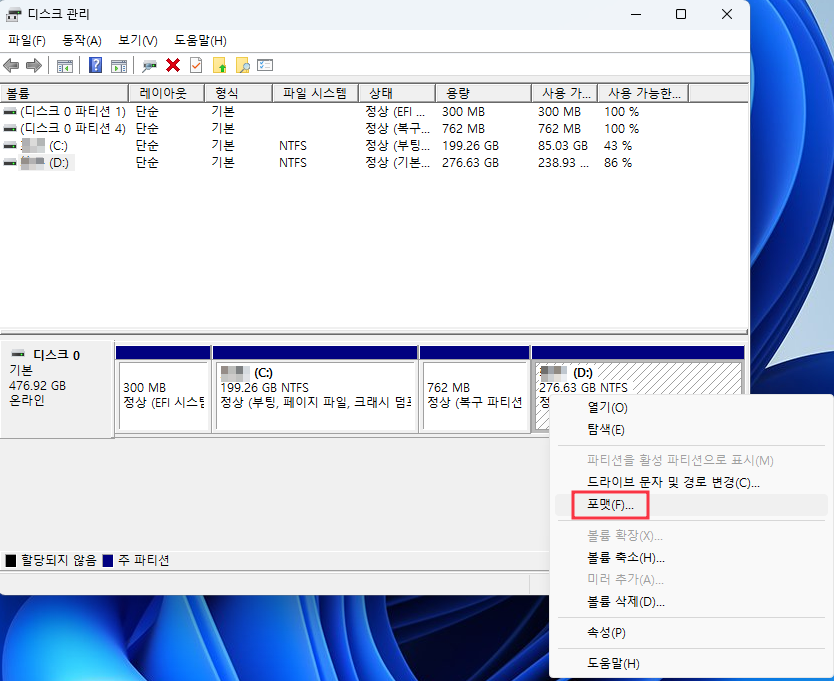Viewport: 834px width, 681px height.
Task: Click the 주 파티션 legend color swatch
Action: 110,560
